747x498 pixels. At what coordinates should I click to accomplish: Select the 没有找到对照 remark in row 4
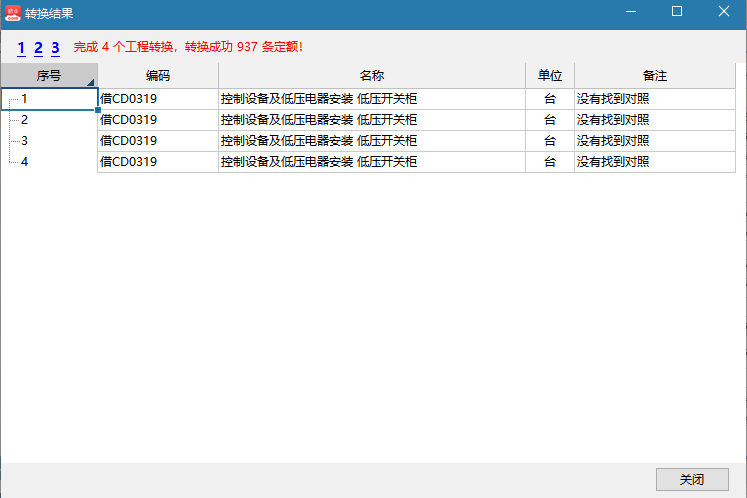point(613,162)
